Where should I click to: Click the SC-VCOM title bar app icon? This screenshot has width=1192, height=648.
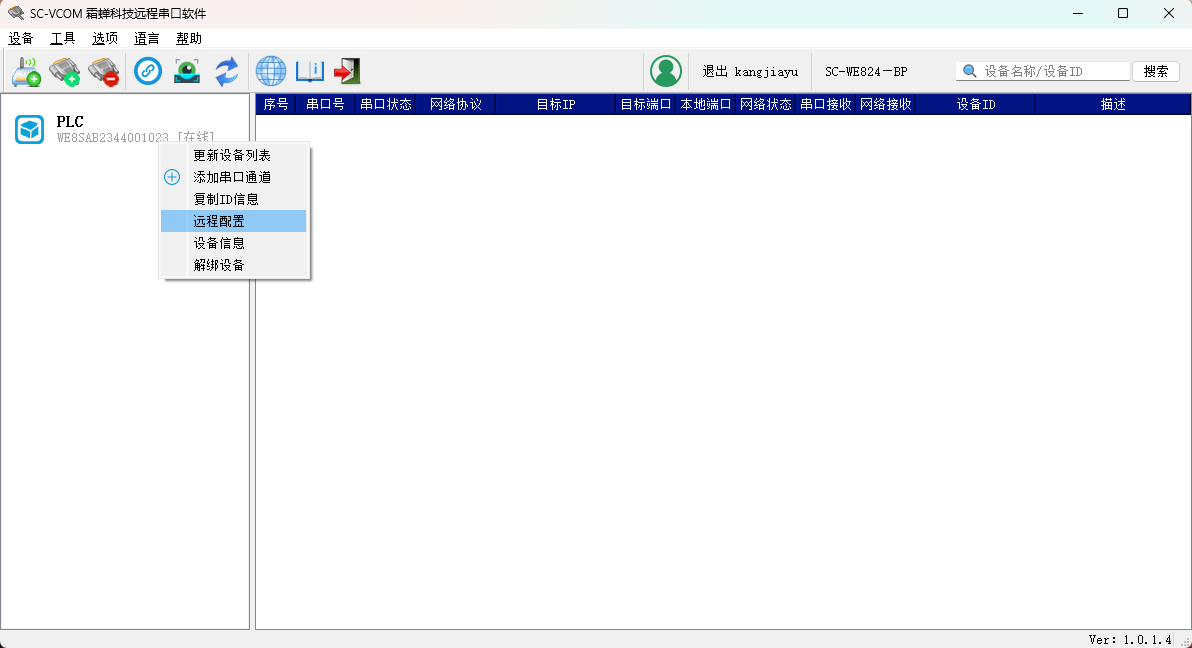pyautogui.click(x=16, y=13)
